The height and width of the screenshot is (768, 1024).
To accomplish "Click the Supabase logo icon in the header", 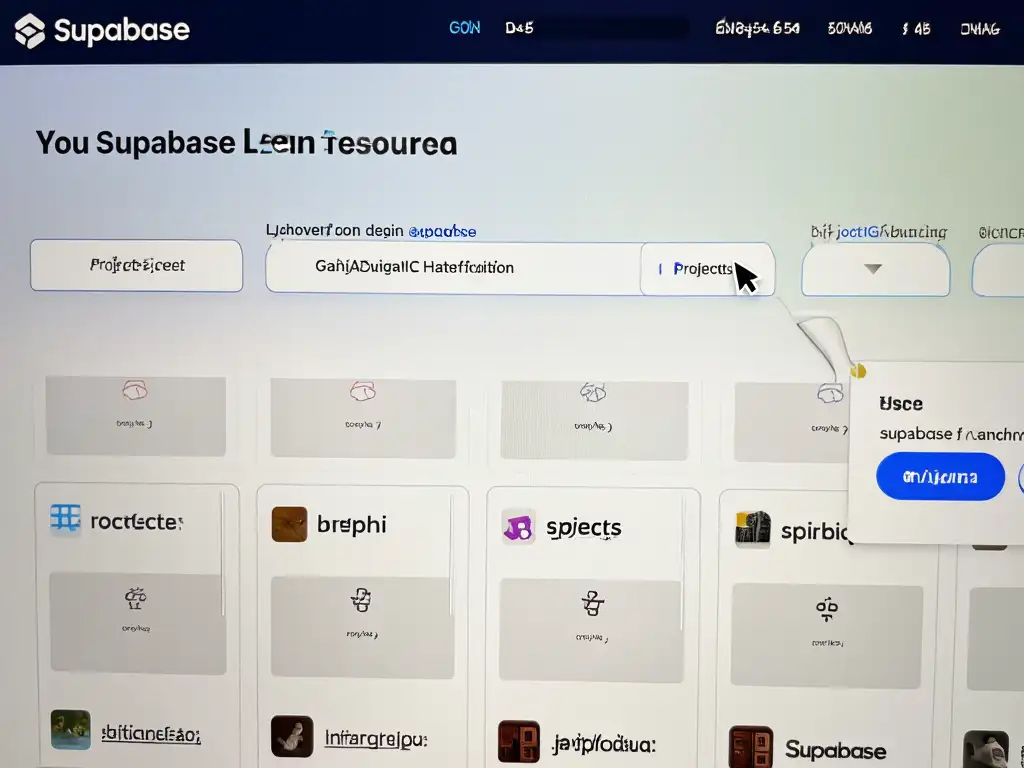I will (30, 31).
